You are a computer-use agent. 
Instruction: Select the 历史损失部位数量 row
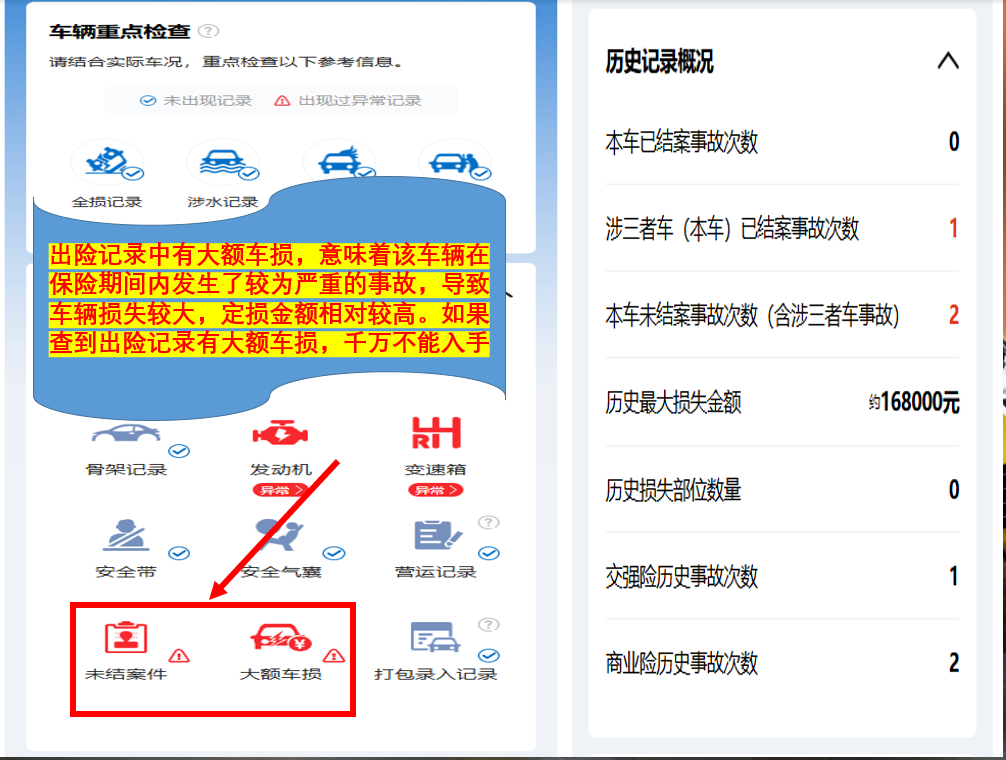point(782,490)
